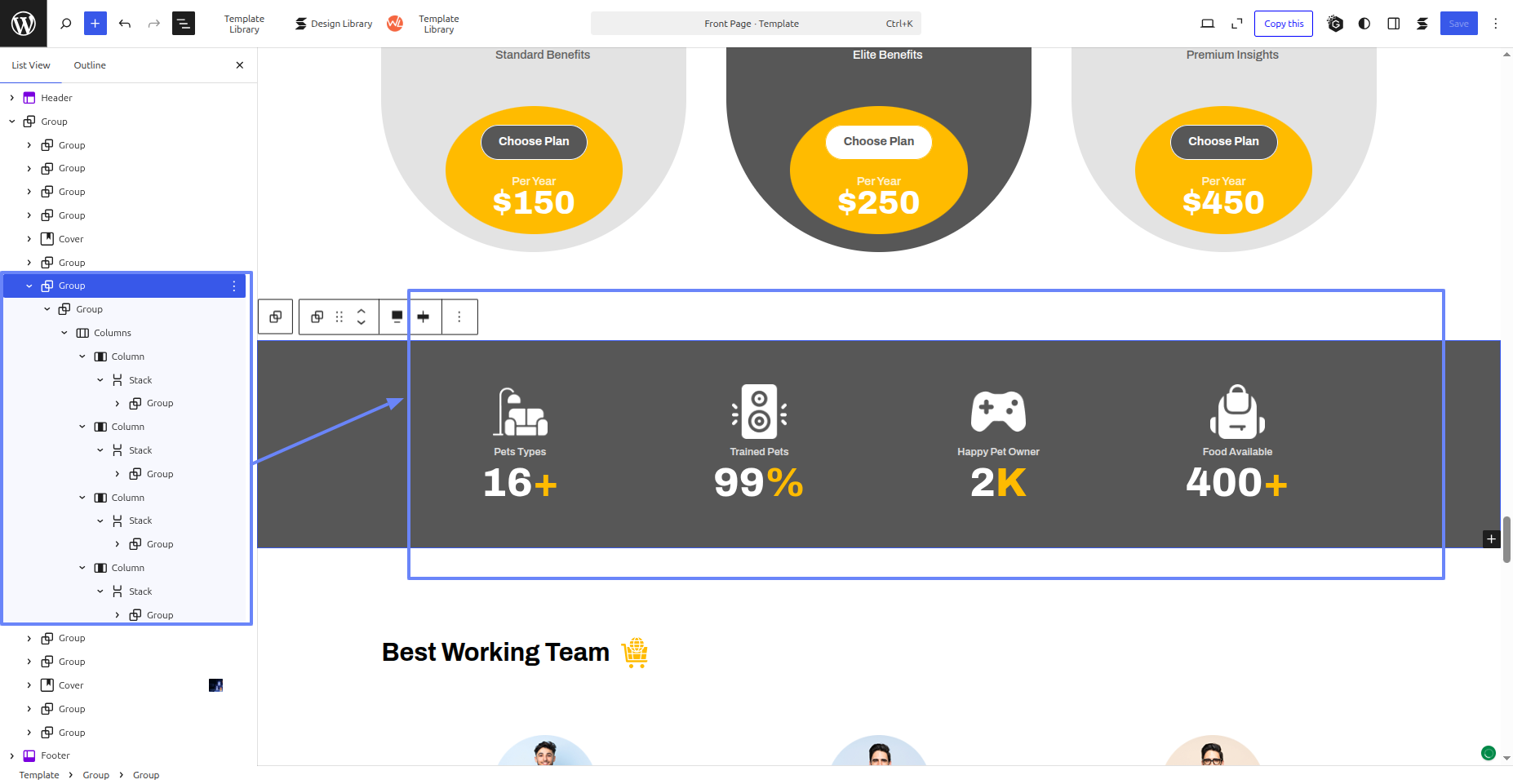Open the Styles half-circle icon
This screenshot has height=784, width=1513.
(x=1364, y=24)
